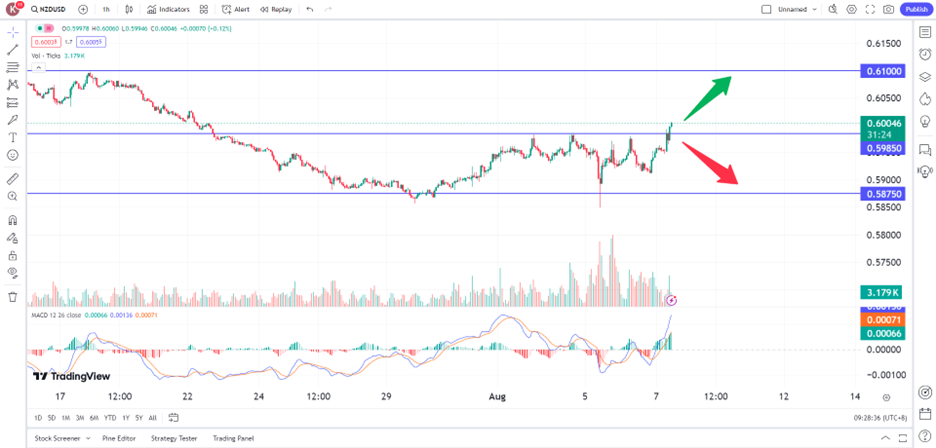
Task: Open the user profile avatar menu
Action: pyautogui.click(x=13, y=10)
